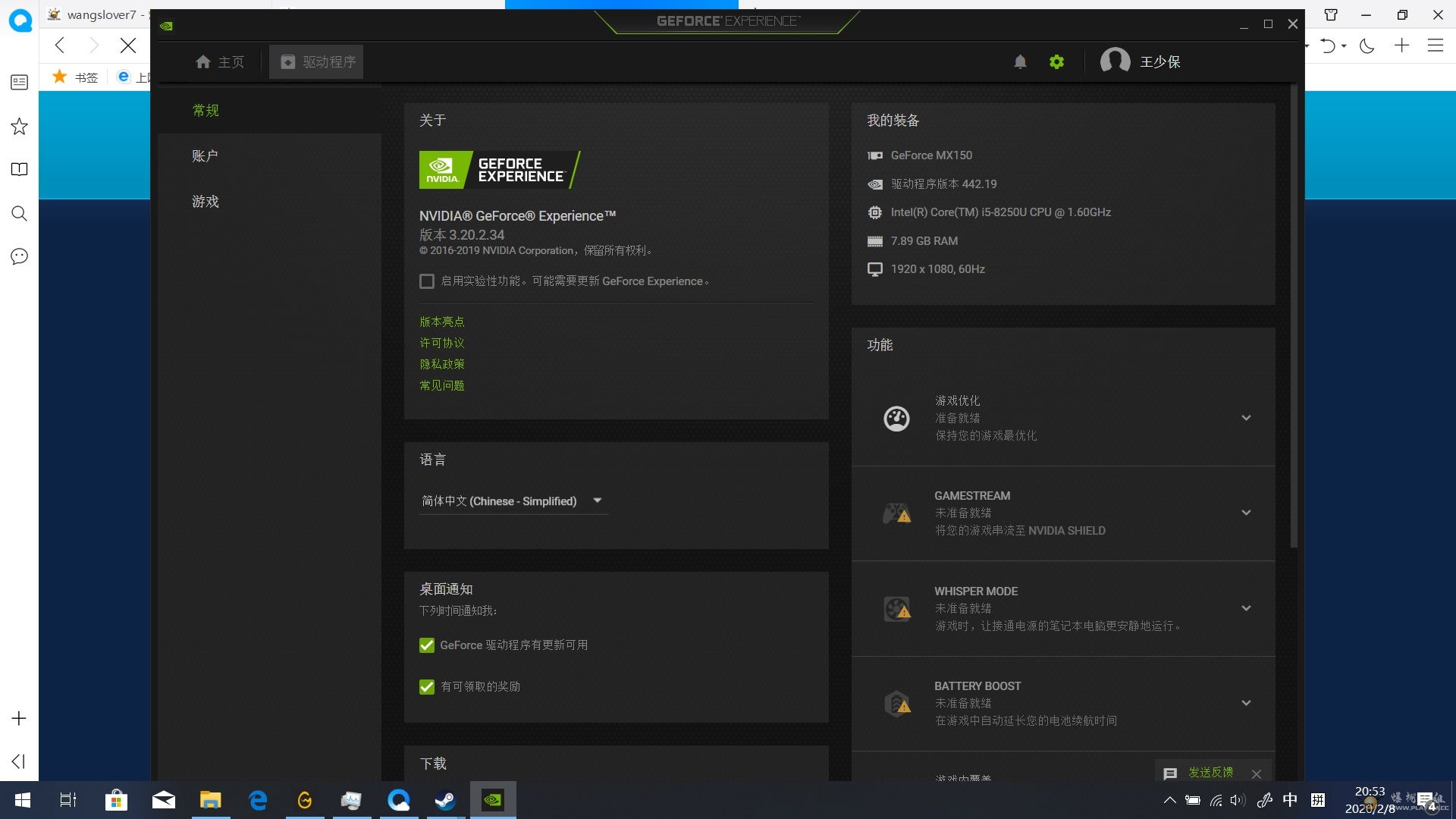Dismiss the feedback popup with X
This screenshot has width=1456, height=819.
(x=1257, y=774)
